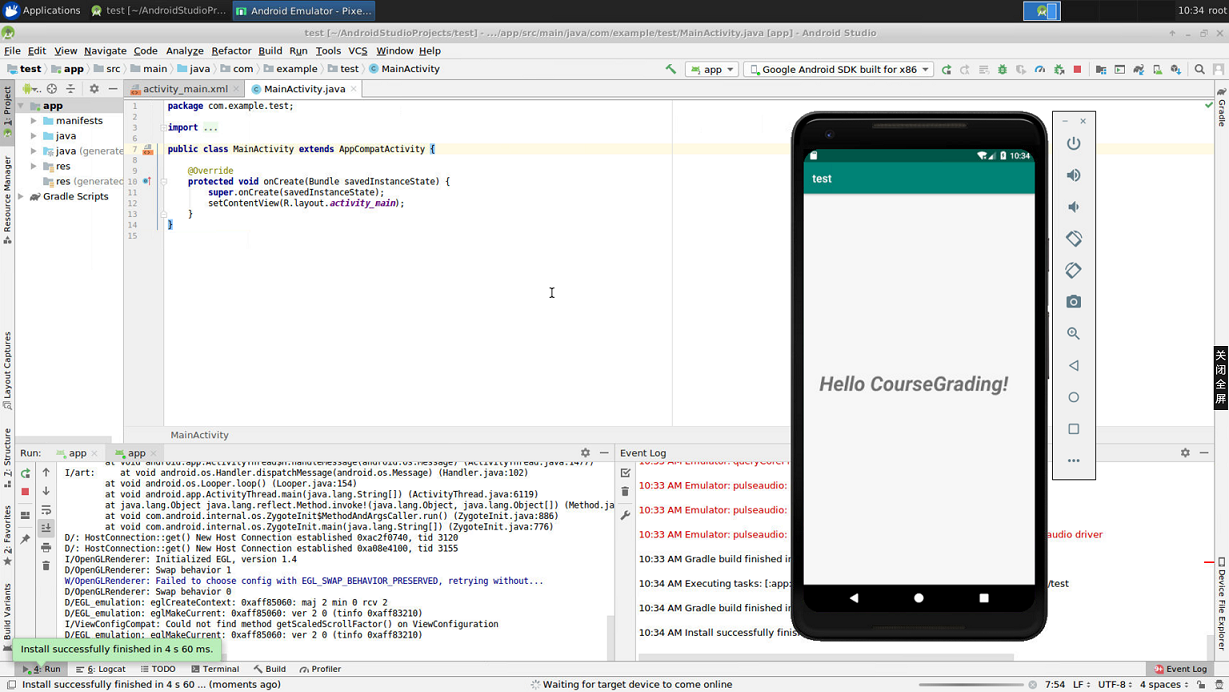Open Event Log settings gear
1229x692 pixels.
[x=1185, y=453]
